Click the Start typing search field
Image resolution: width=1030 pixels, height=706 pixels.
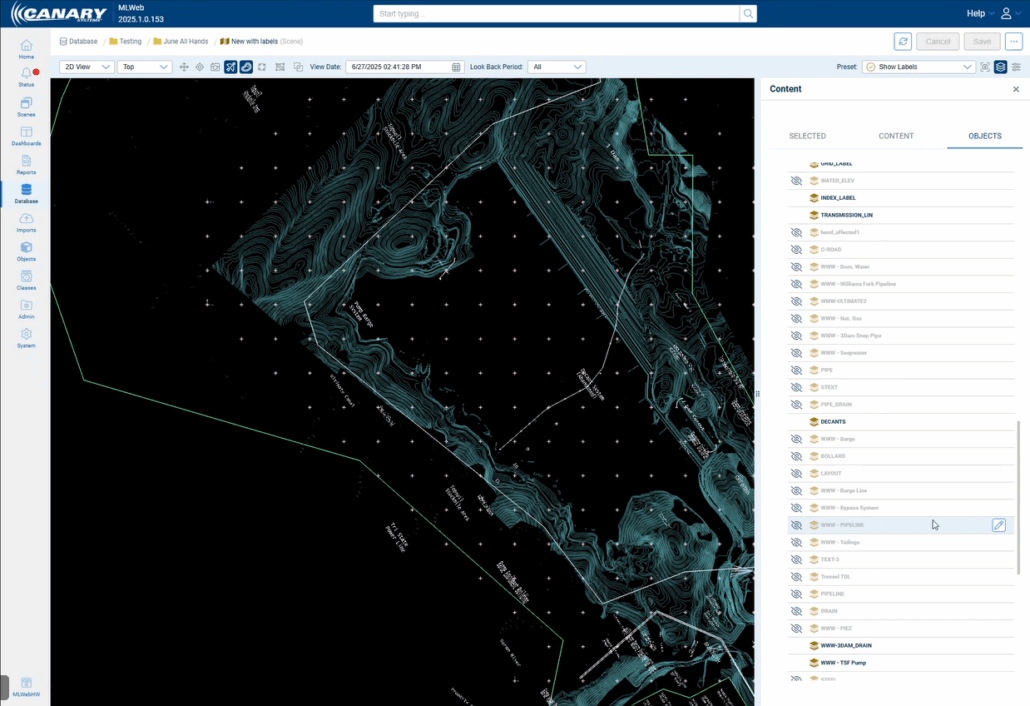tap(555, 14)
